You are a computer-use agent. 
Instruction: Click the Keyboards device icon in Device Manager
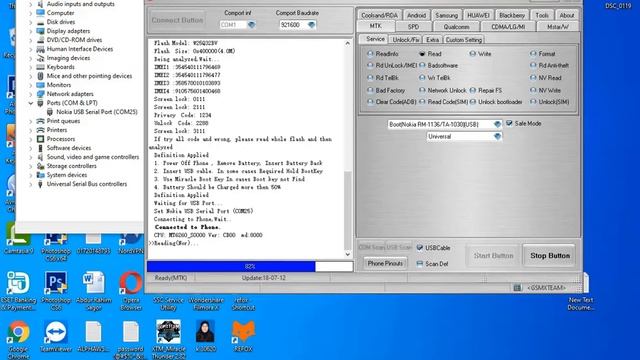(40, 67)
